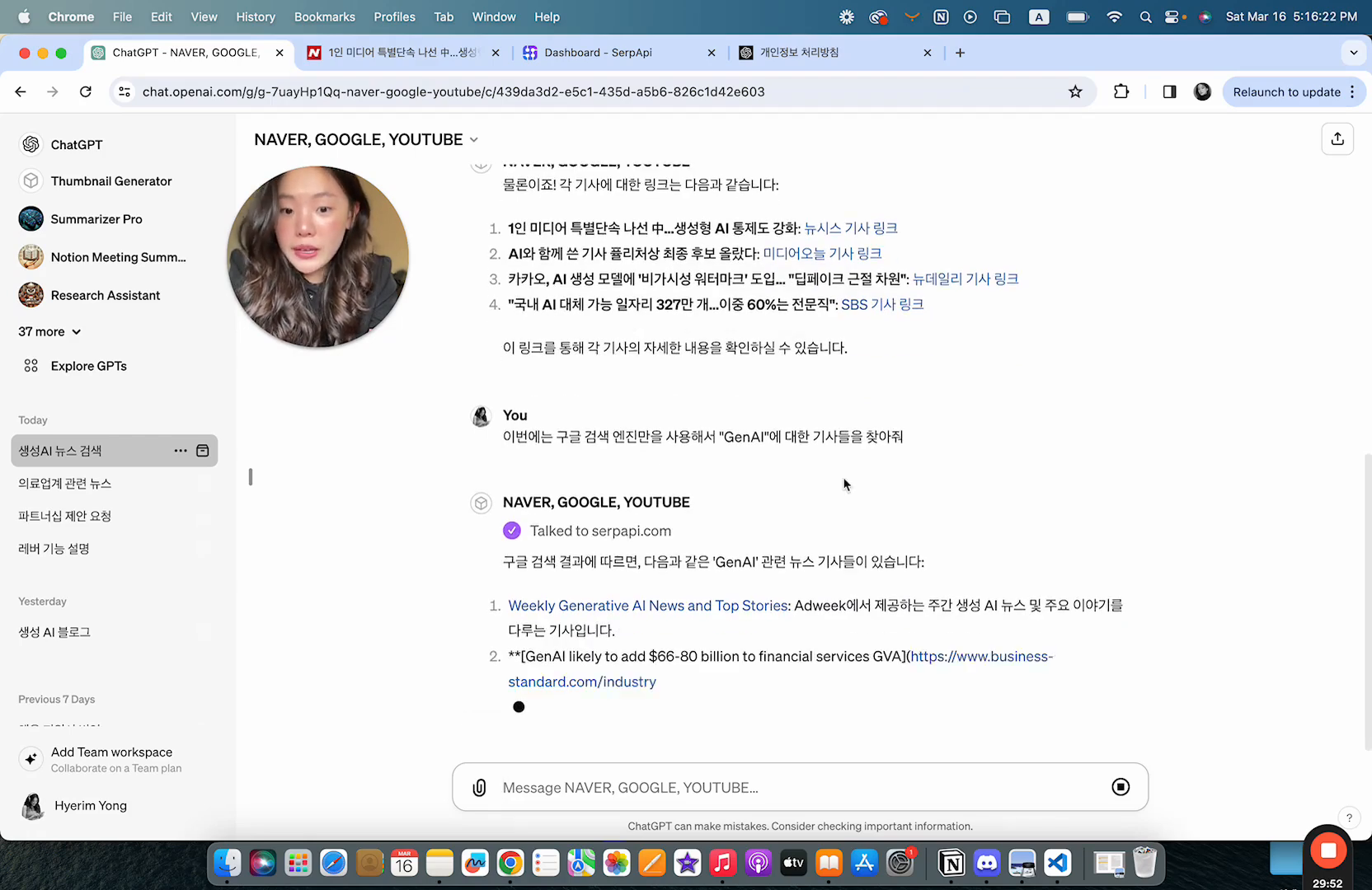Open the Music app in Dock
This screenshot has width=1372, height=890.
pos(722,863)
